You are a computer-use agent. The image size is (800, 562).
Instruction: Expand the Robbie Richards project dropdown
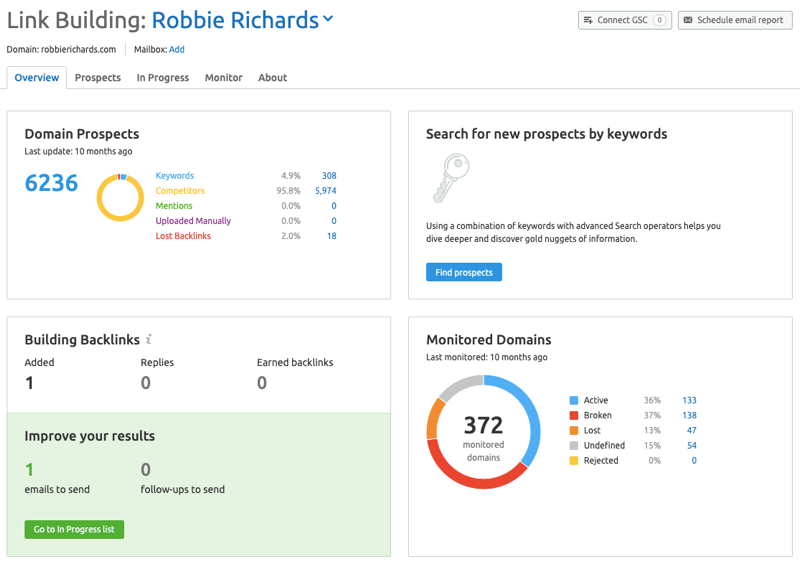point(329,19)
